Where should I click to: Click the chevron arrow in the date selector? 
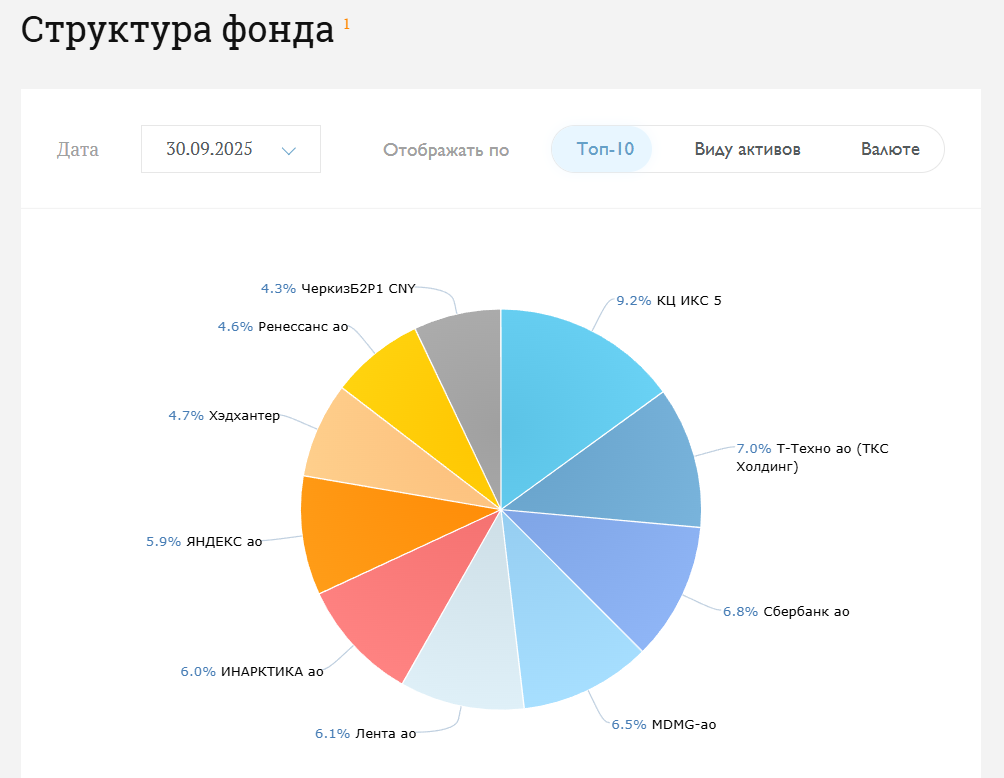pyautogui.click(x=289, y=151)
